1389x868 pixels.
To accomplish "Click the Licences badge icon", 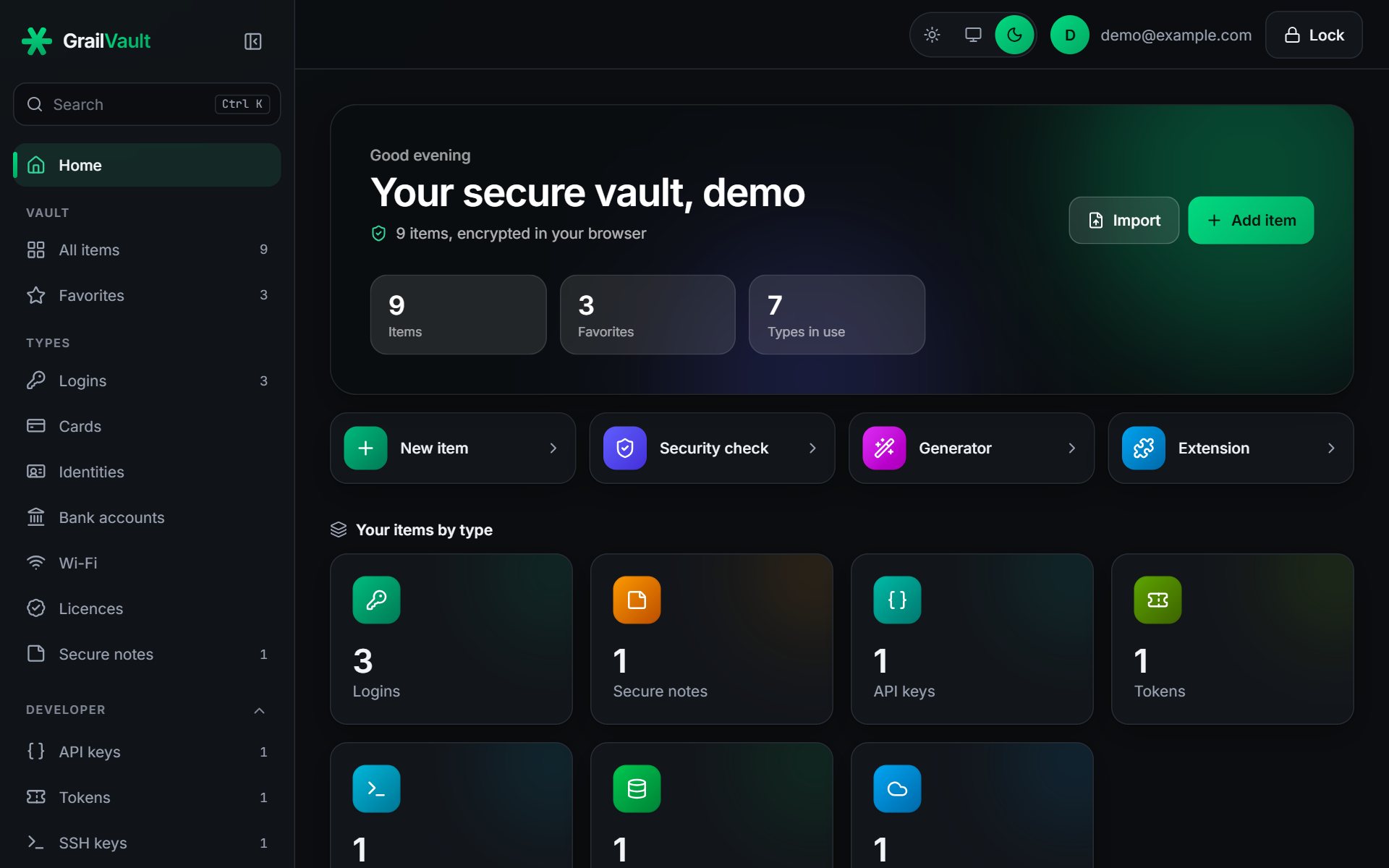I will pos(35,608).
